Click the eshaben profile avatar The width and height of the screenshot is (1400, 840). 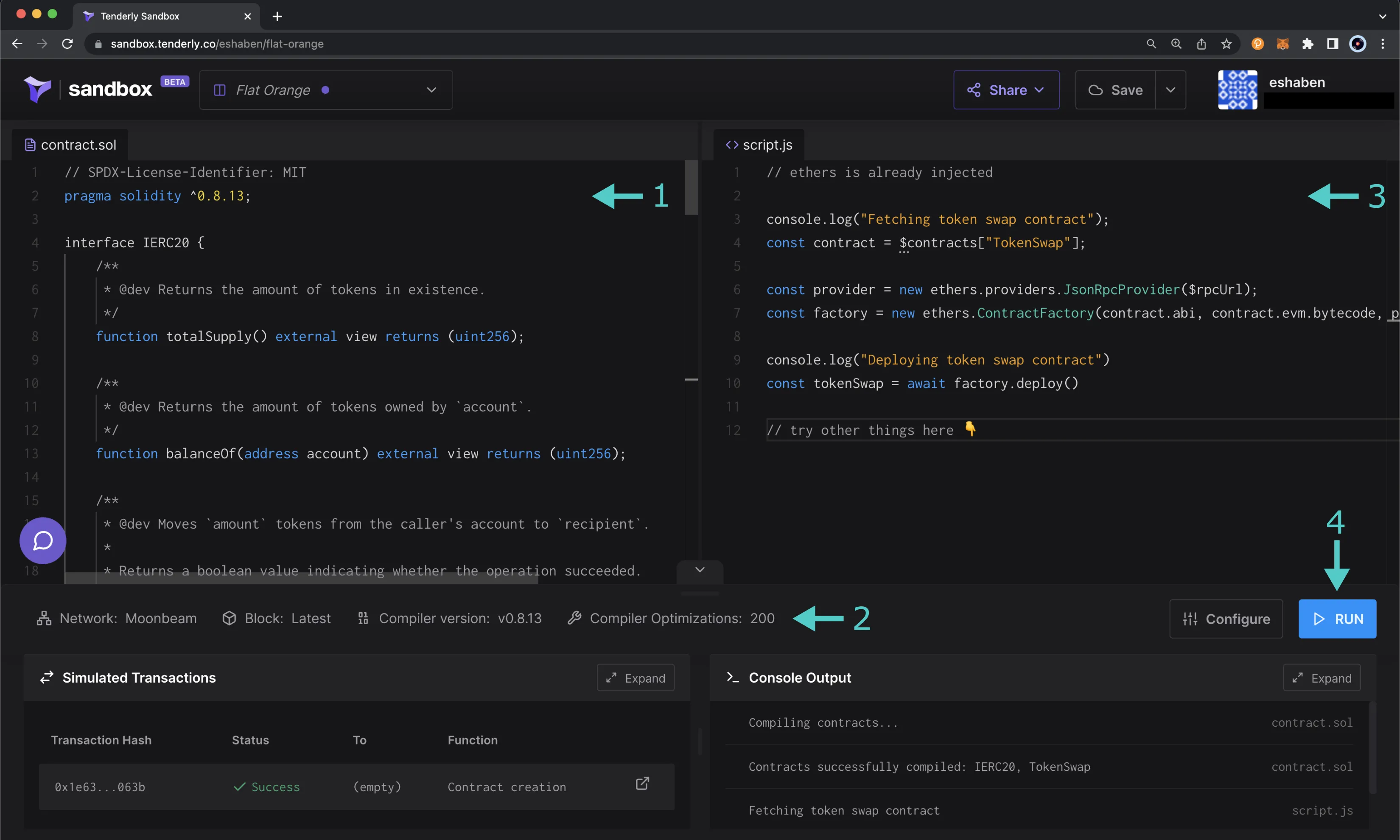pos(1238,90)
